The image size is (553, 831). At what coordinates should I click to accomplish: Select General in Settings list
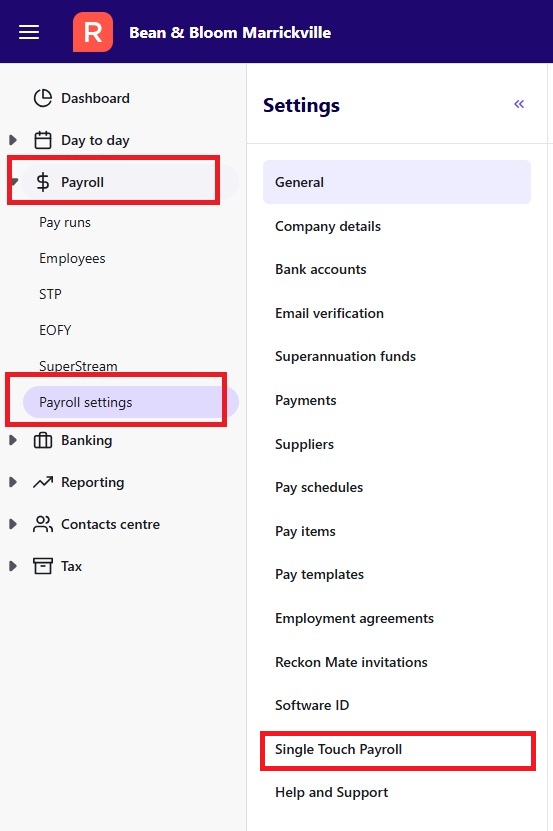(x=397, y=182)
